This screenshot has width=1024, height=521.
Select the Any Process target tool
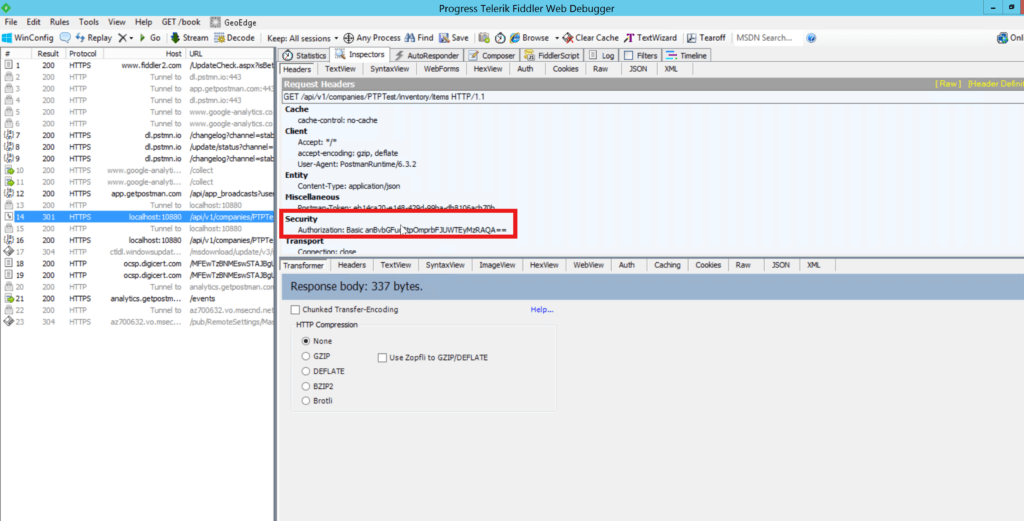(372, 38)
